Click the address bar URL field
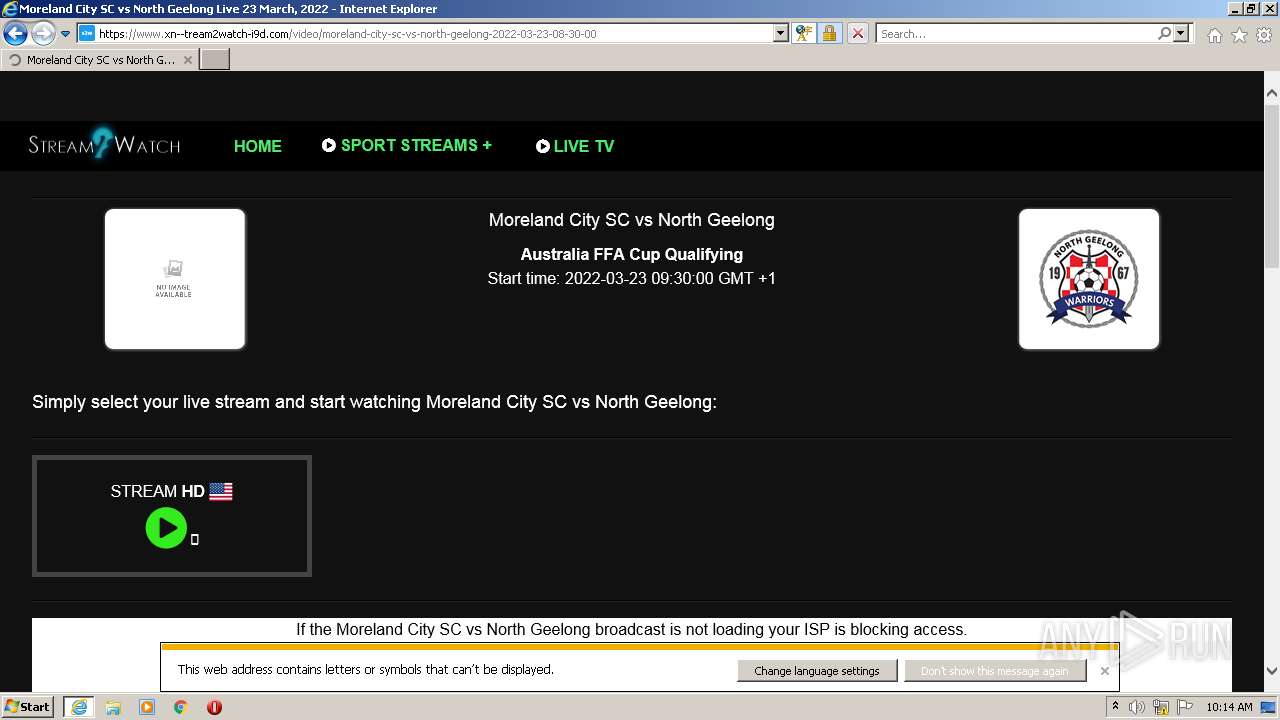This screenshot has height=720, width=1280. coord(435,34)
